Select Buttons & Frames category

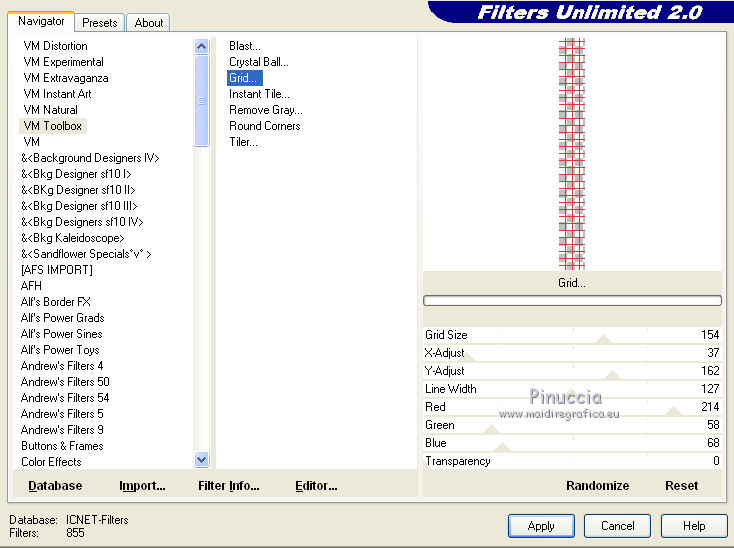62,446
